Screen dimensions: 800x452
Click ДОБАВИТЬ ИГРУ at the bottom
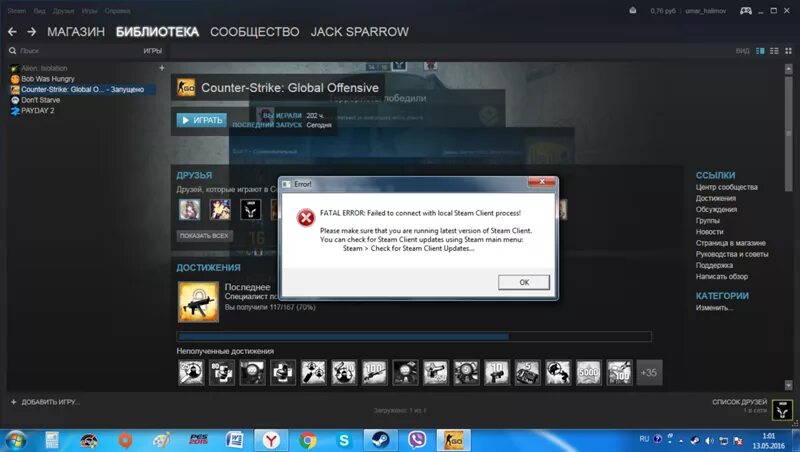[46, 402]
